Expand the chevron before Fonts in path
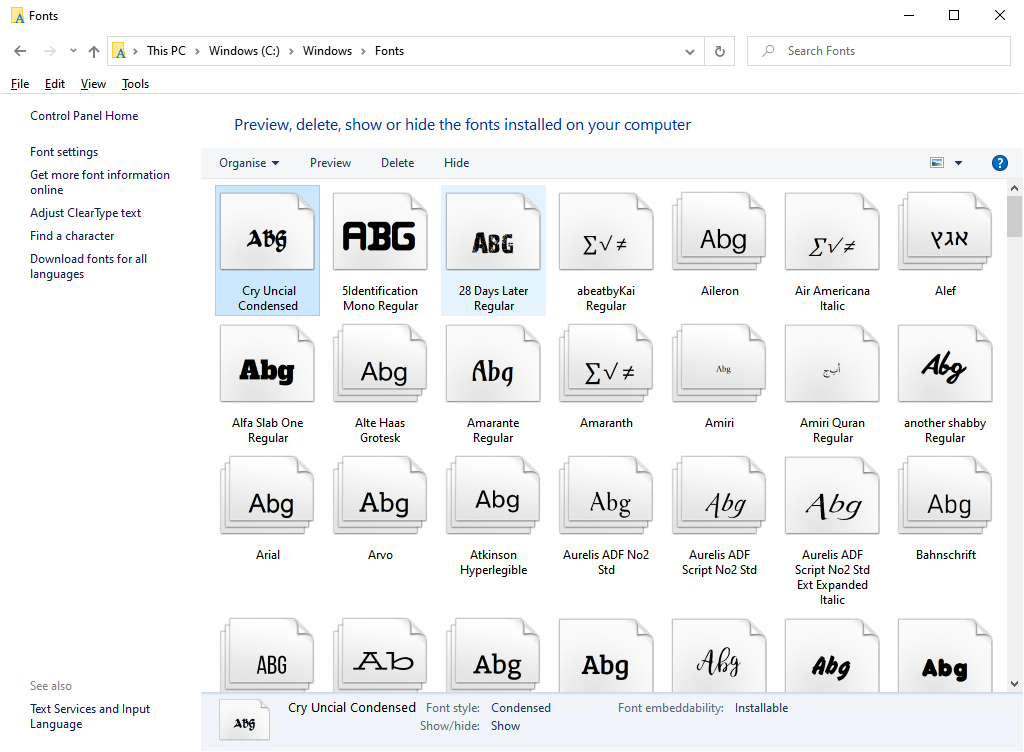Viewport: 1024px width, 752px height. tap(363, 51)
